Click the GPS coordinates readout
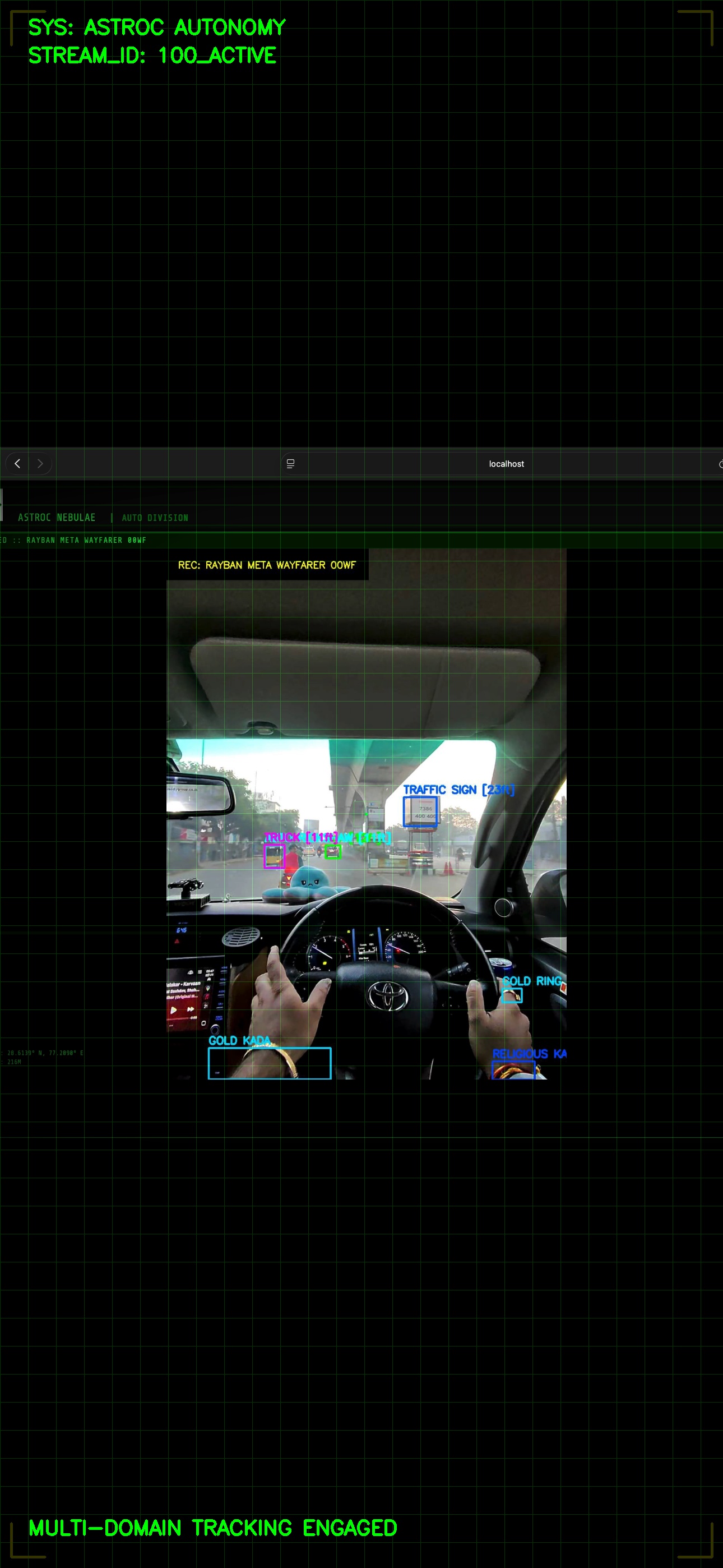This screenshot has width=723, height=1568. [x=44, y=1053]
